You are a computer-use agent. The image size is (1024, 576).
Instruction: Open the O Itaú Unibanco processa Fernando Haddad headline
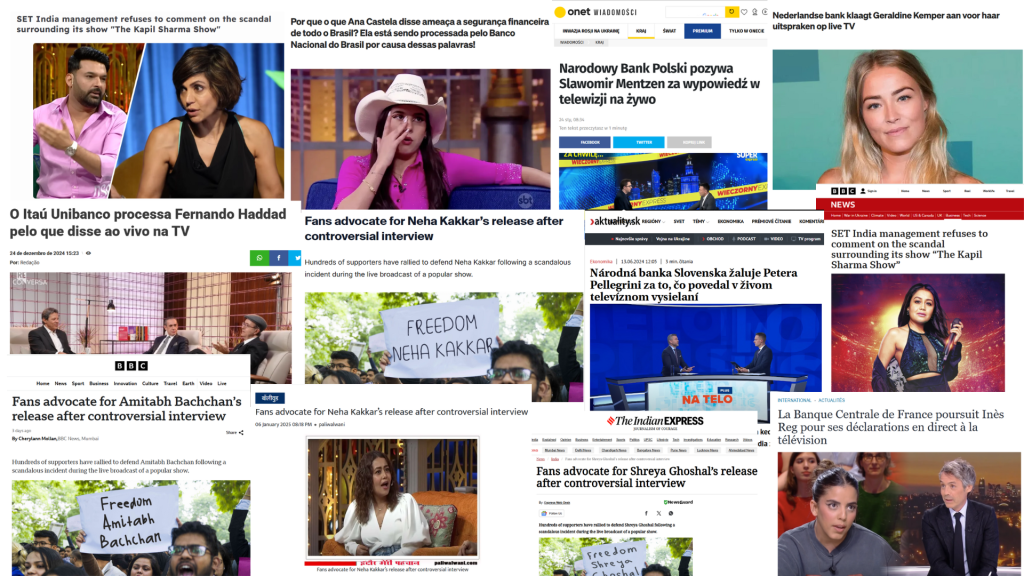(x=148, y=223)
